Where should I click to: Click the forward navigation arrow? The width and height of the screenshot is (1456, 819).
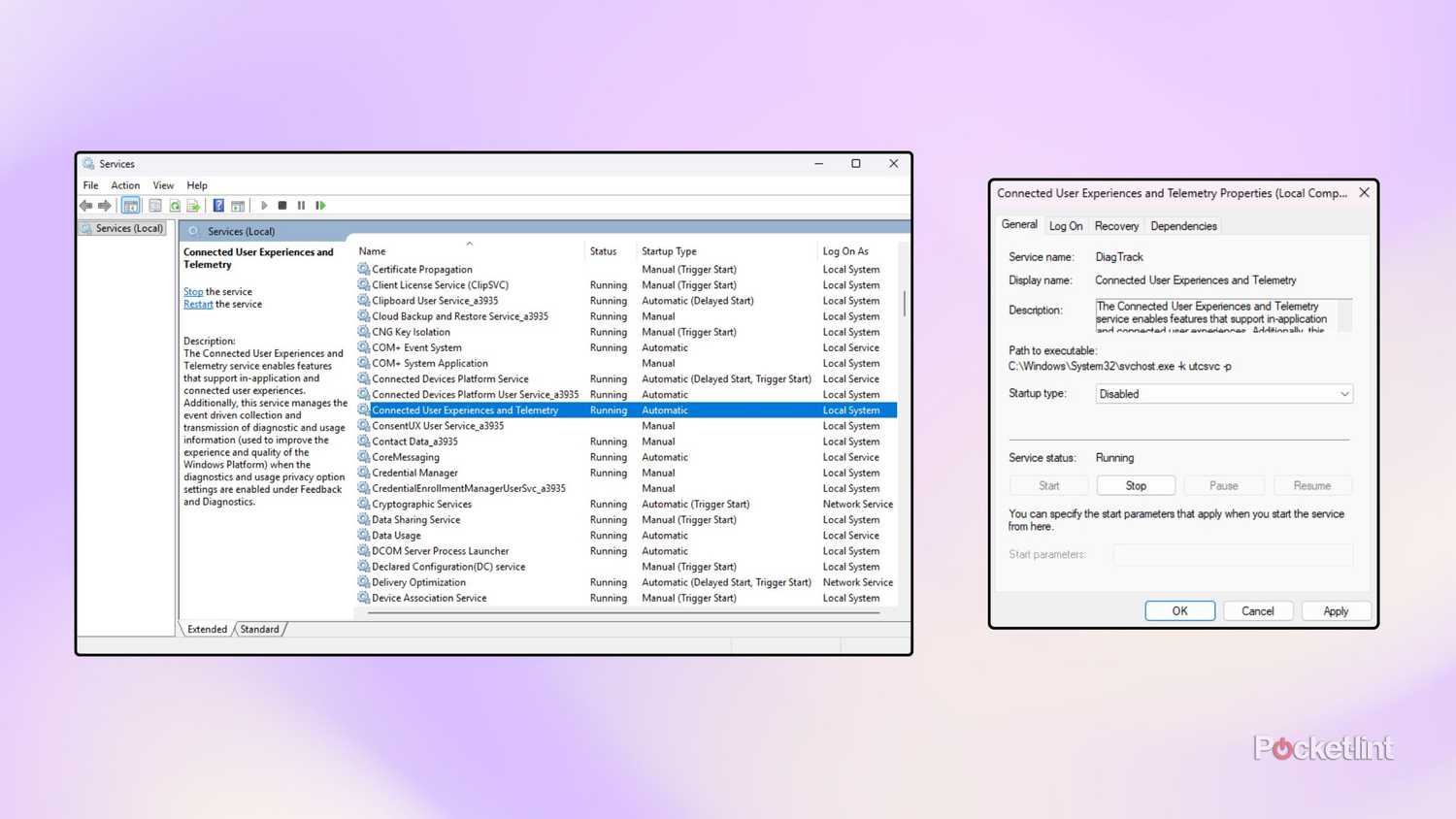click(105, 205)
